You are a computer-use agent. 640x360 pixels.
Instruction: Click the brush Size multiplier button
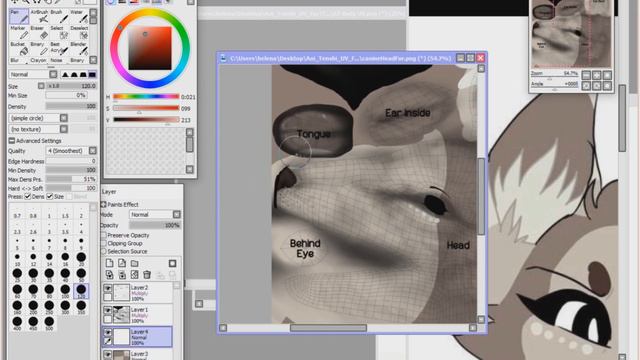pyautogui.click(x=41, y=86)
